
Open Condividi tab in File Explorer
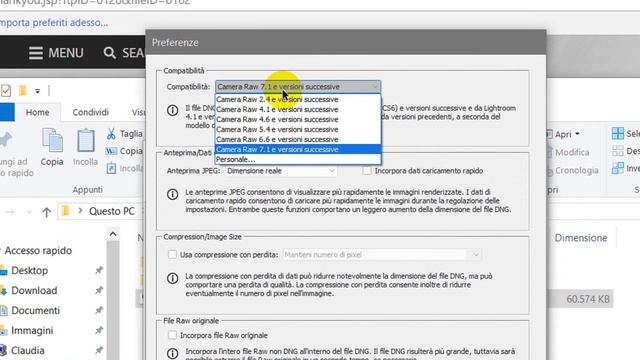point(91,112)
